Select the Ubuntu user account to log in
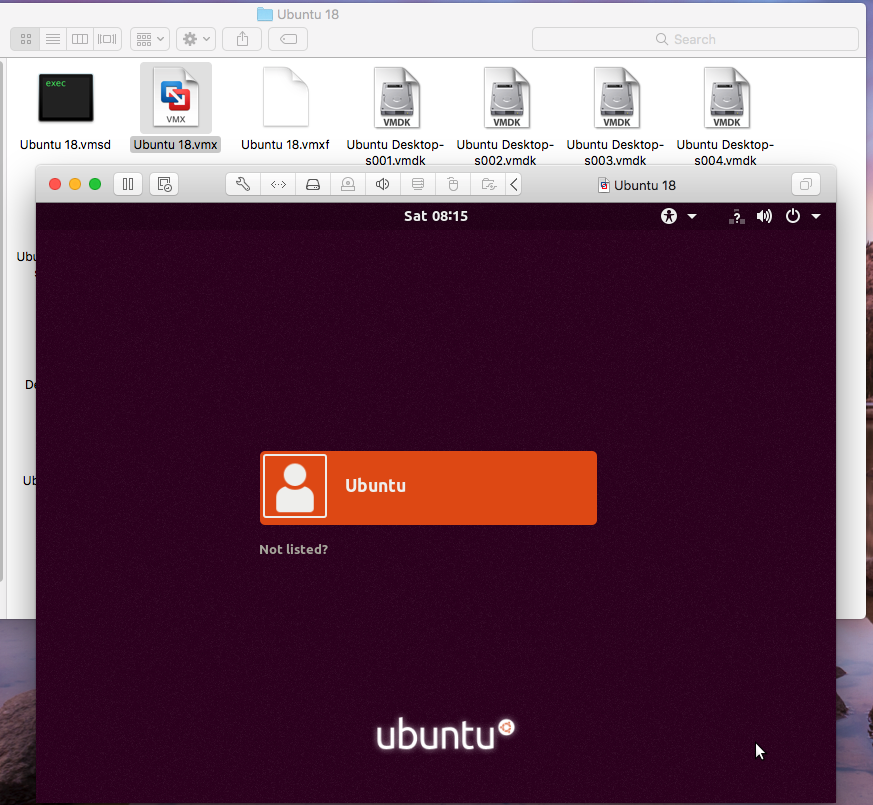This screenshot has width=873, height=805. (x=428, y=488)
